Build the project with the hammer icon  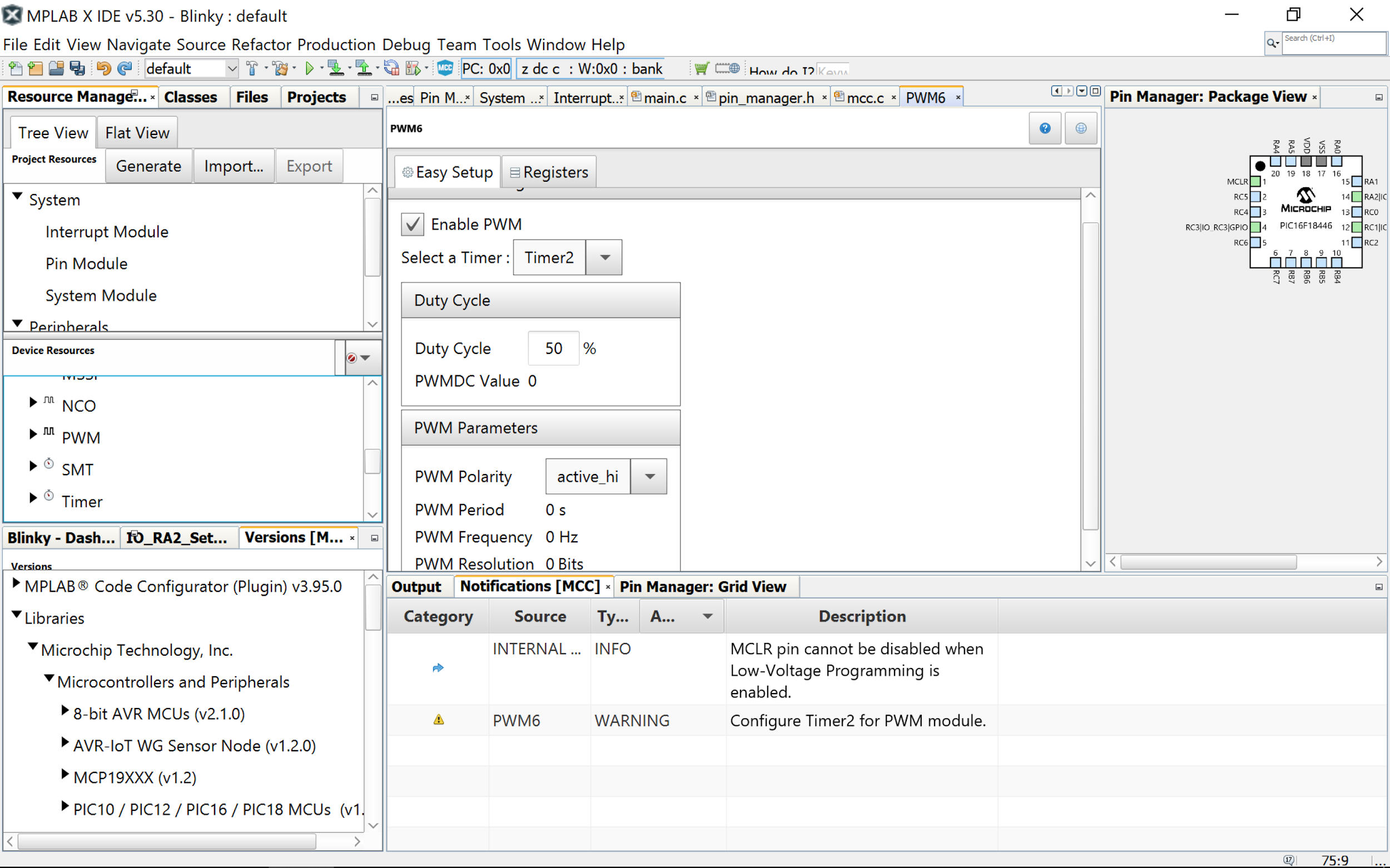[x=251, y=69]
